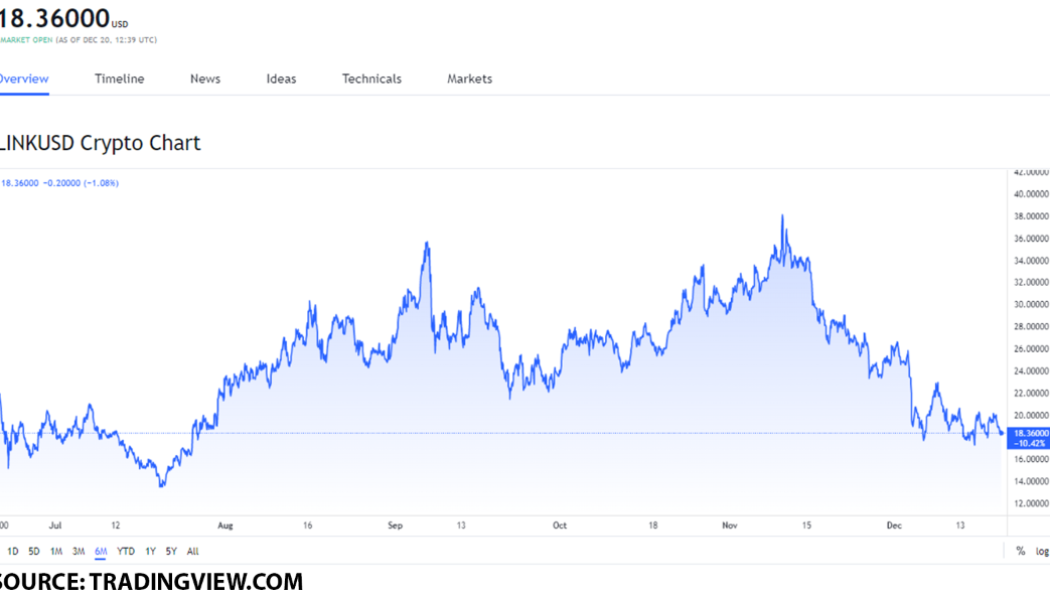Set chart range to 1D
Screen dimensions: 1050x600
click(x=13, y=551)
